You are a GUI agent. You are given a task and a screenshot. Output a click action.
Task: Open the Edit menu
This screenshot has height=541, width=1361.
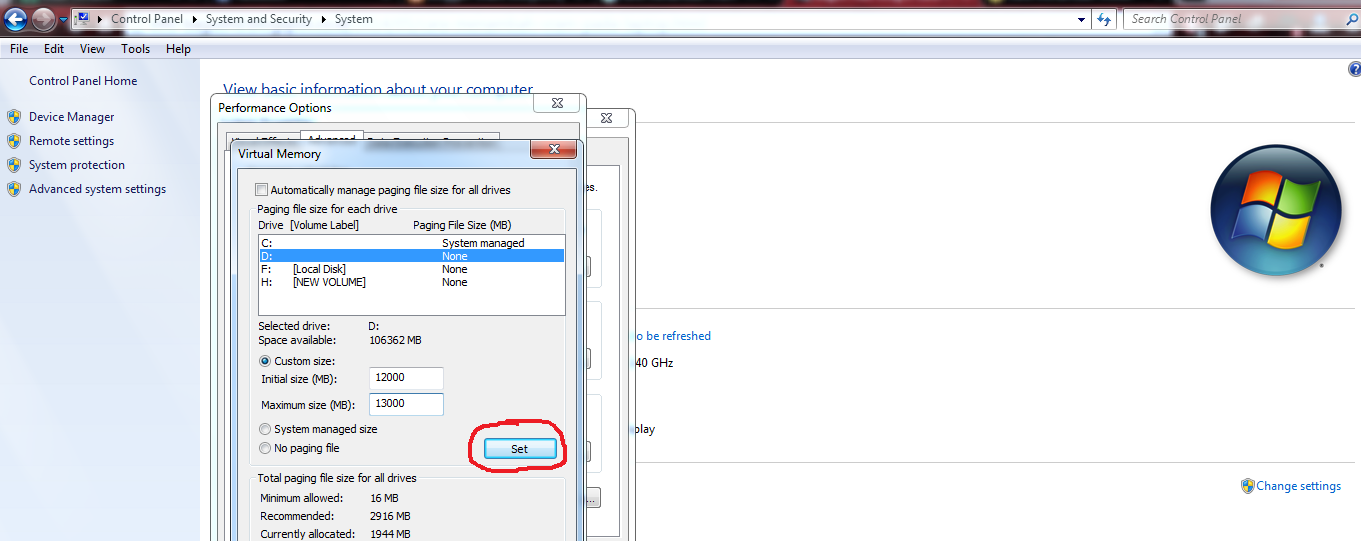pyautogui.click(x=54, y=49)
